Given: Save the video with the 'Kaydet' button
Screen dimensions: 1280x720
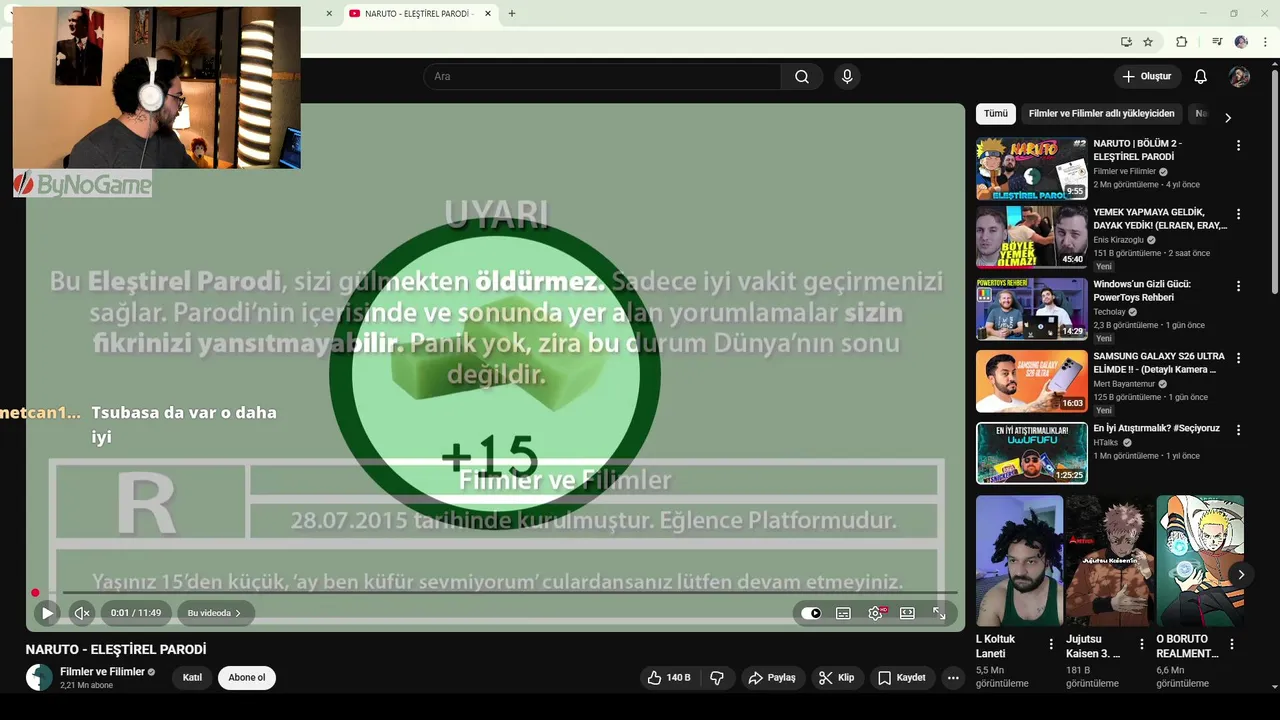Looking at the screenshot, I should click(902, 677).
